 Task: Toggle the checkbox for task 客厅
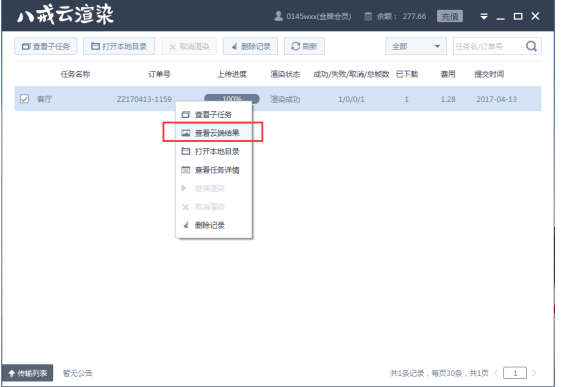click(x=24, y=99)
